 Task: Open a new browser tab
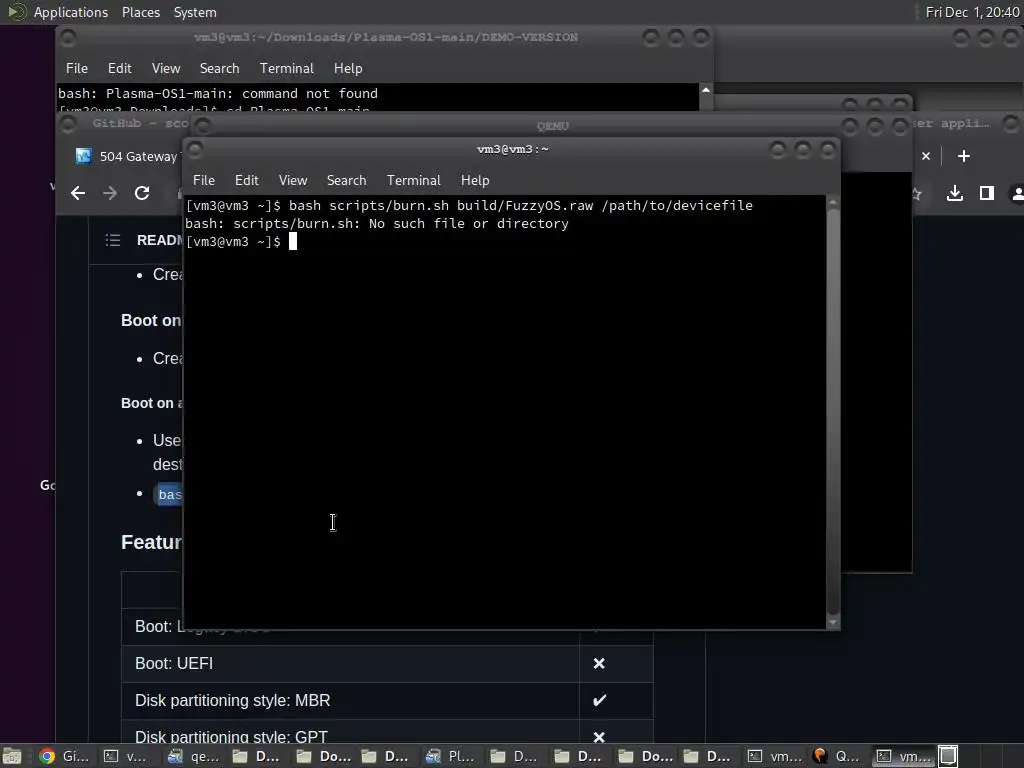tap(963, 156)
